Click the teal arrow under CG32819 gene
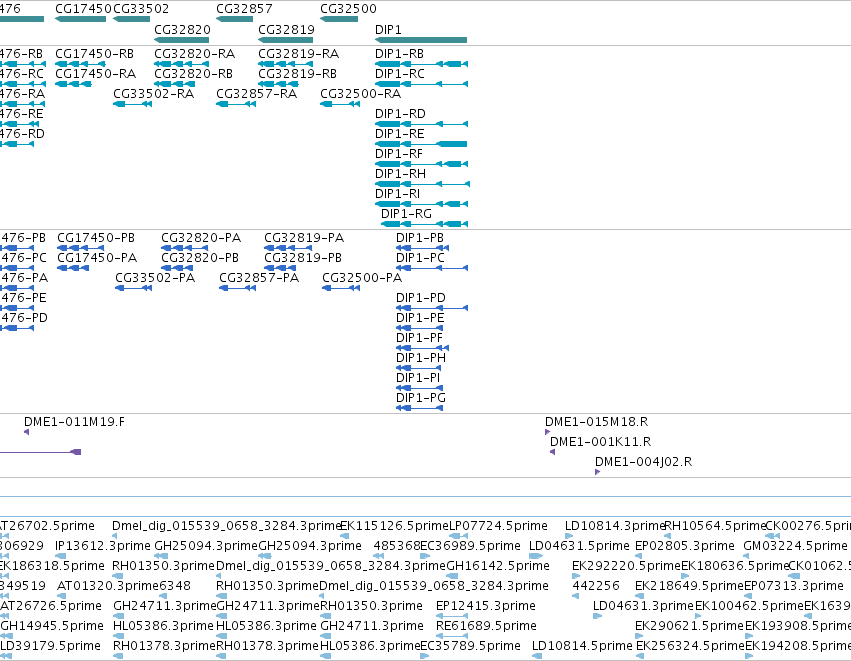 point(286,40)
